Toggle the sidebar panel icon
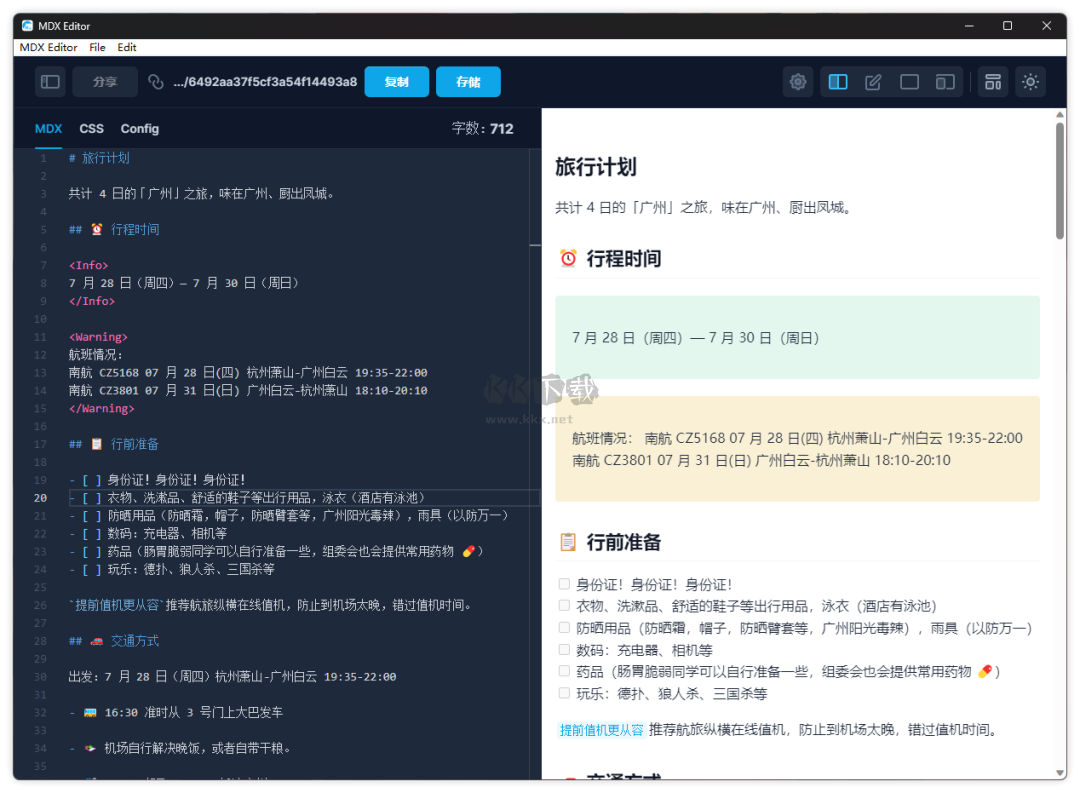 (x=50, y=82)
